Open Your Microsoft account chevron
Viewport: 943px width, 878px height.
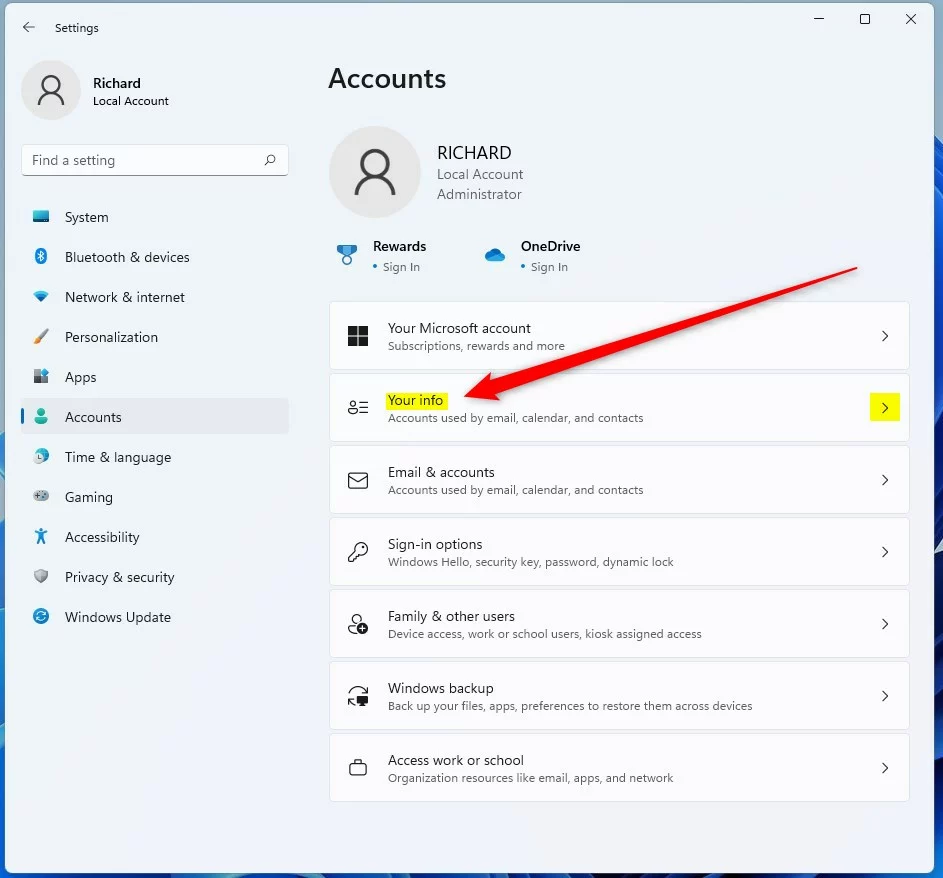(885, 336)
